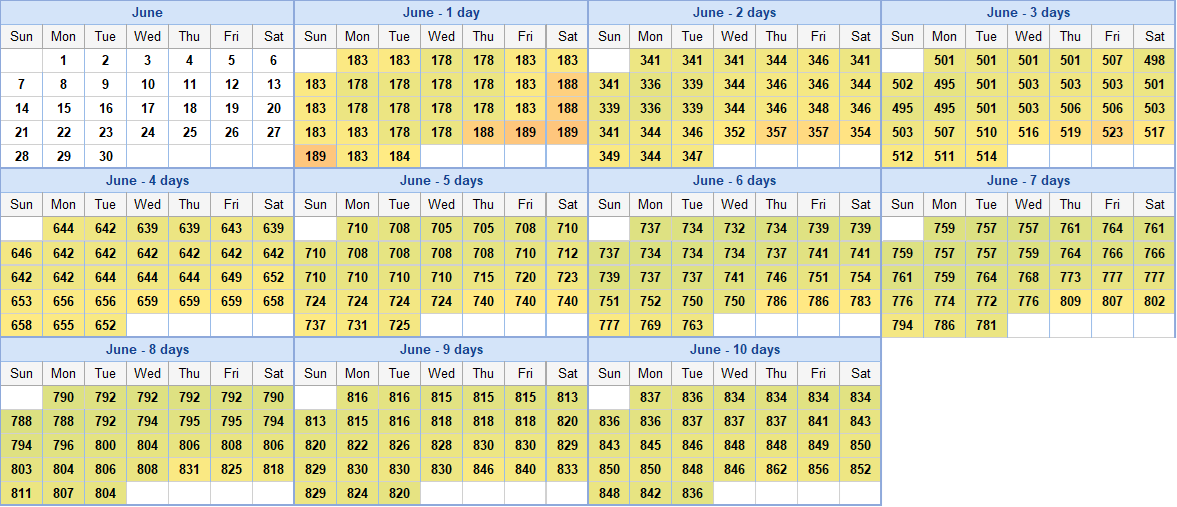Select value 184 in June - 1 day calendar
1177x507 pixels.
click(x=399, y=156)
